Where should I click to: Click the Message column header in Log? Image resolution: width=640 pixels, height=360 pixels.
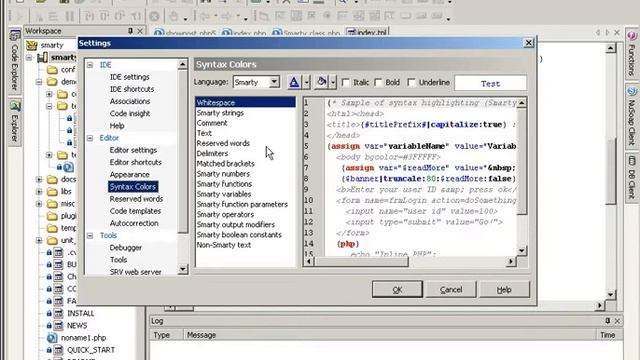click(x=390, y=335)
